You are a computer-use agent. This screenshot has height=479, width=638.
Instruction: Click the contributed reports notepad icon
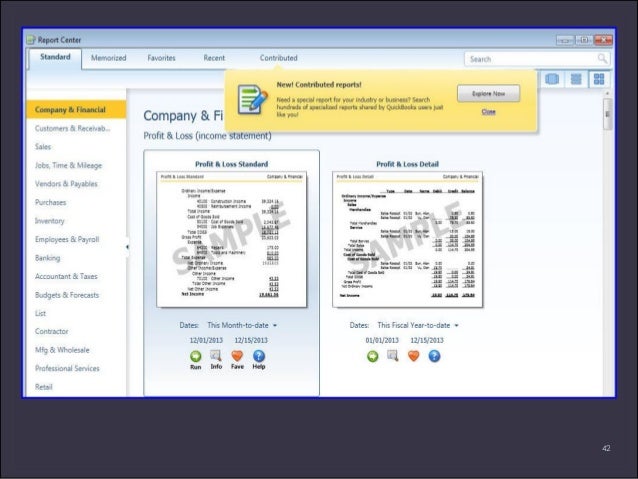pos(252,99)
